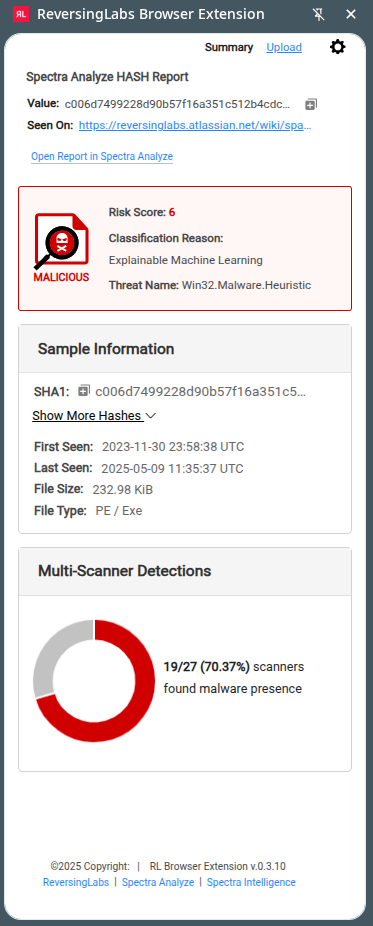Open the settings gear icon
The image size is (373, 926).
point(337,47)
